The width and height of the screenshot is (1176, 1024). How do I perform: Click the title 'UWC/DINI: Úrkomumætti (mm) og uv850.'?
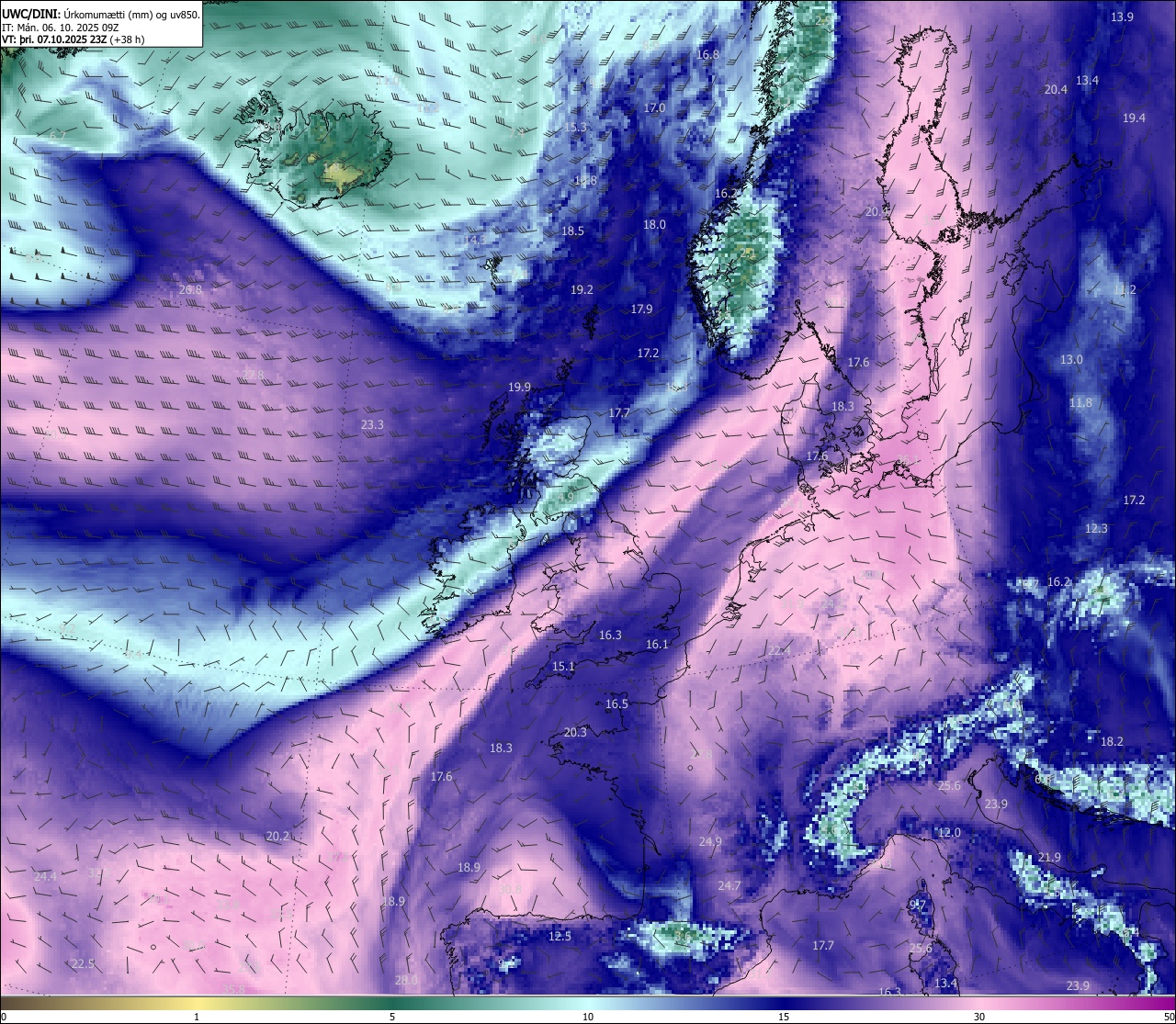click(100, 15)
